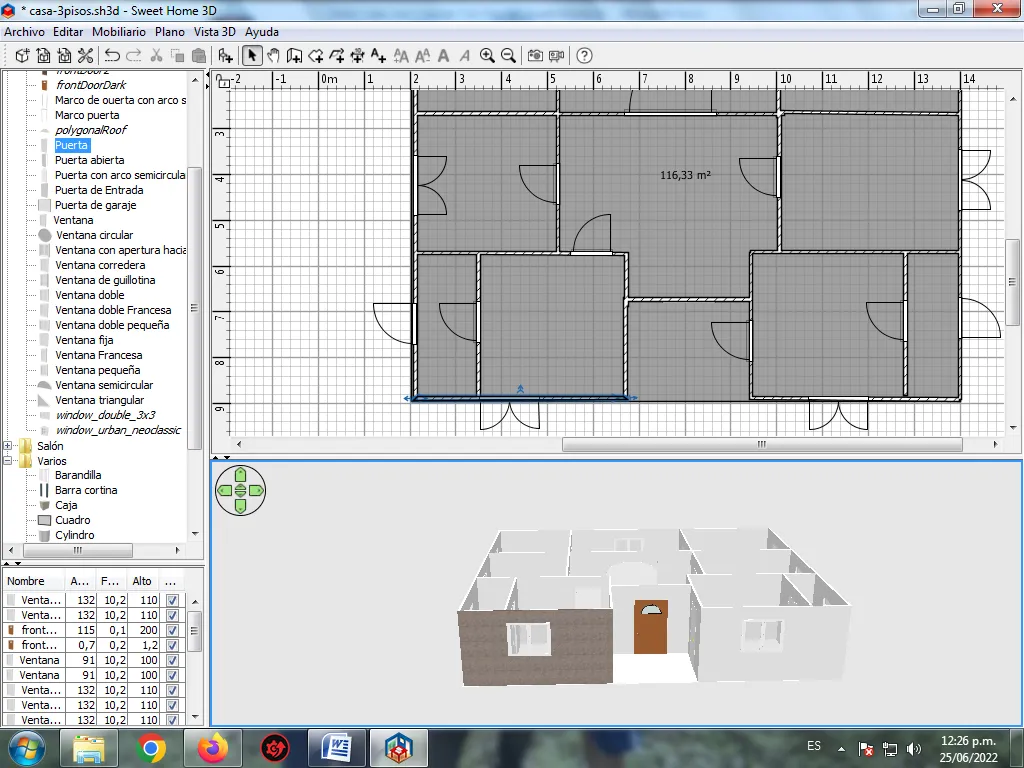Select Barandilla under Varios
Screen dimensions: 1024x768
(x=78, y=475)
